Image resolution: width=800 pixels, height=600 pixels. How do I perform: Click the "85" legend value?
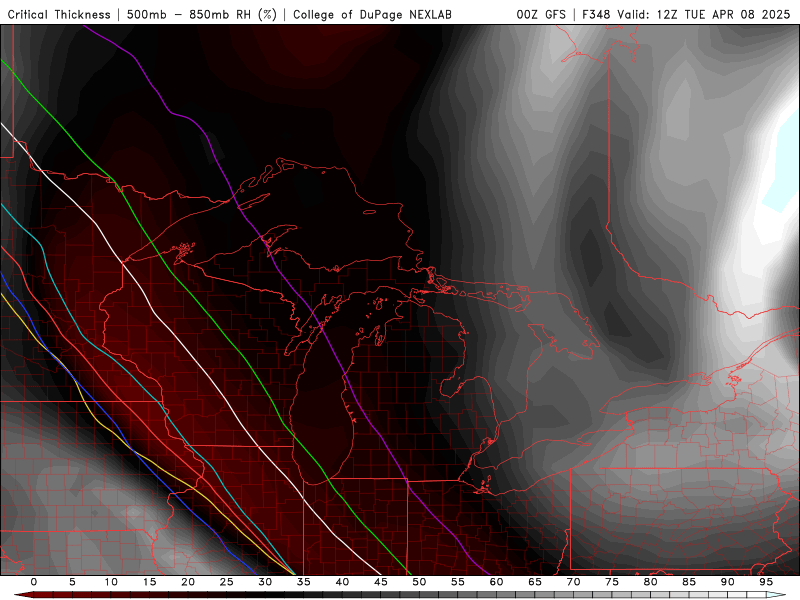[689, 582]
